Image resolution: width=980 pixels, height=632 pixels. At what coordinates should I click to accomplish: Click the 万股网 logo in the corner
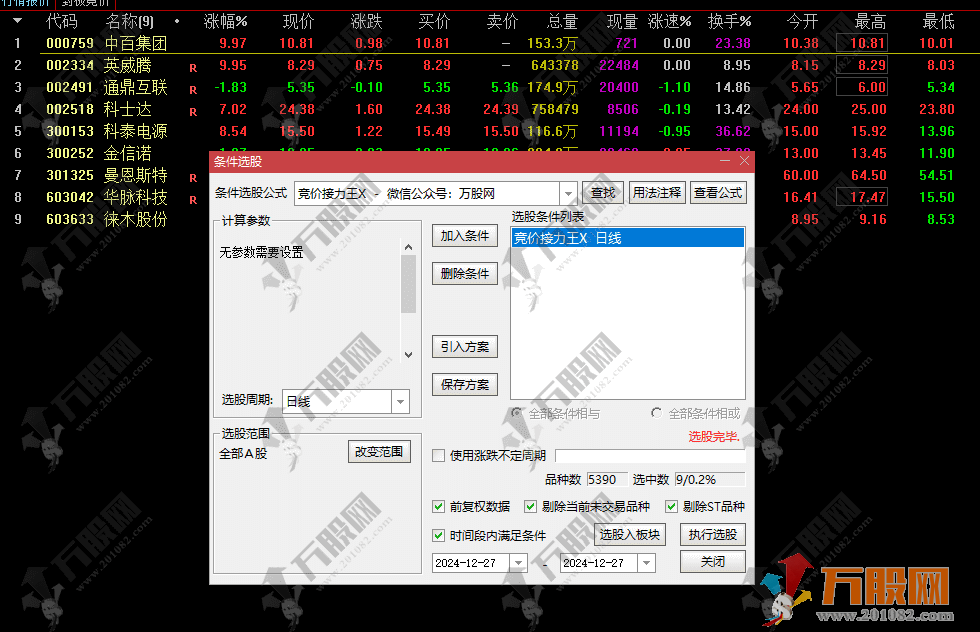tap(856, 591)
